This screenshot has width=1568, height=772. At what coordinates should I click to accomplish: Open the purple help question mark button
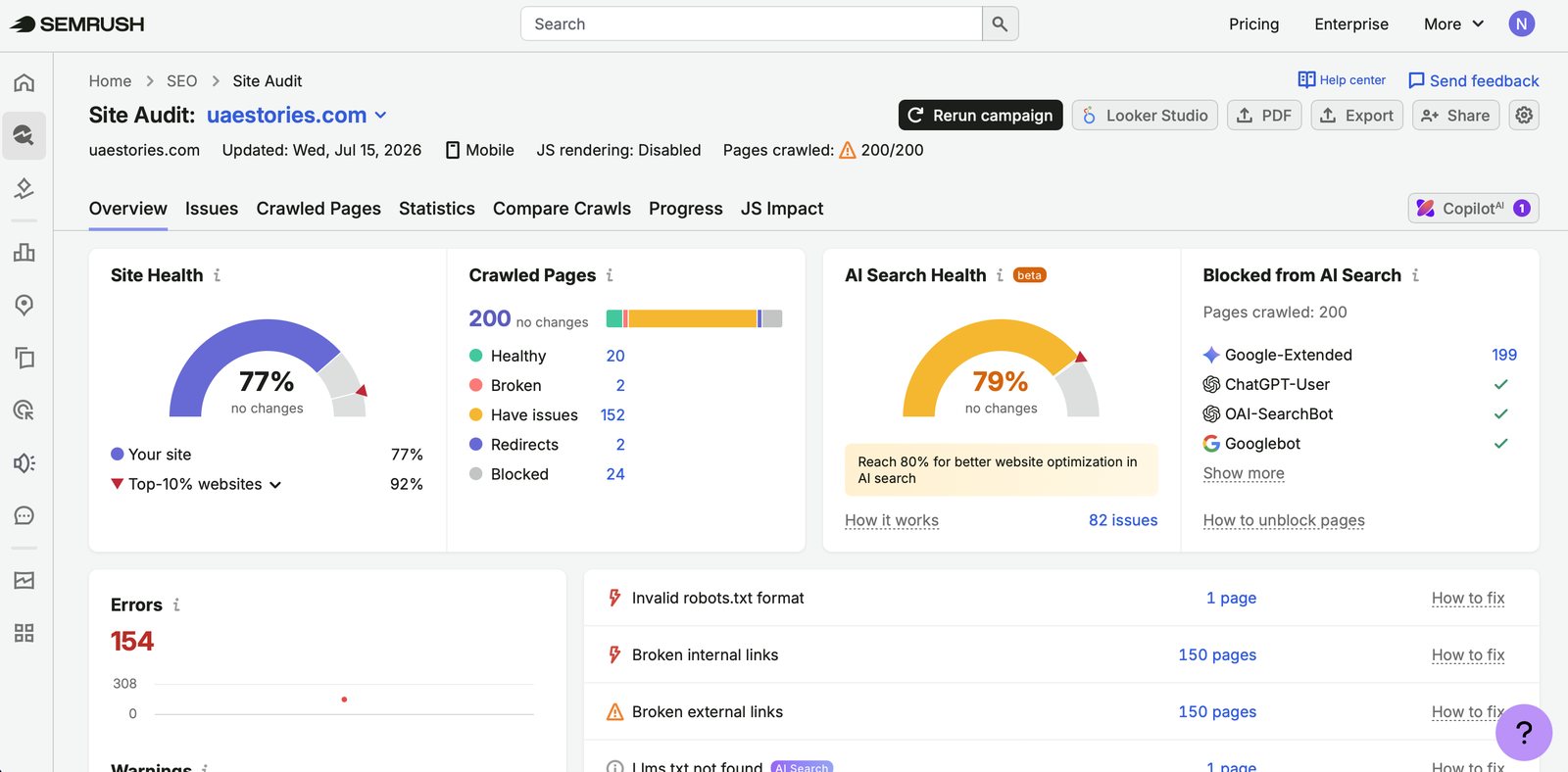pyautogui.click(x=1524, y=732)
